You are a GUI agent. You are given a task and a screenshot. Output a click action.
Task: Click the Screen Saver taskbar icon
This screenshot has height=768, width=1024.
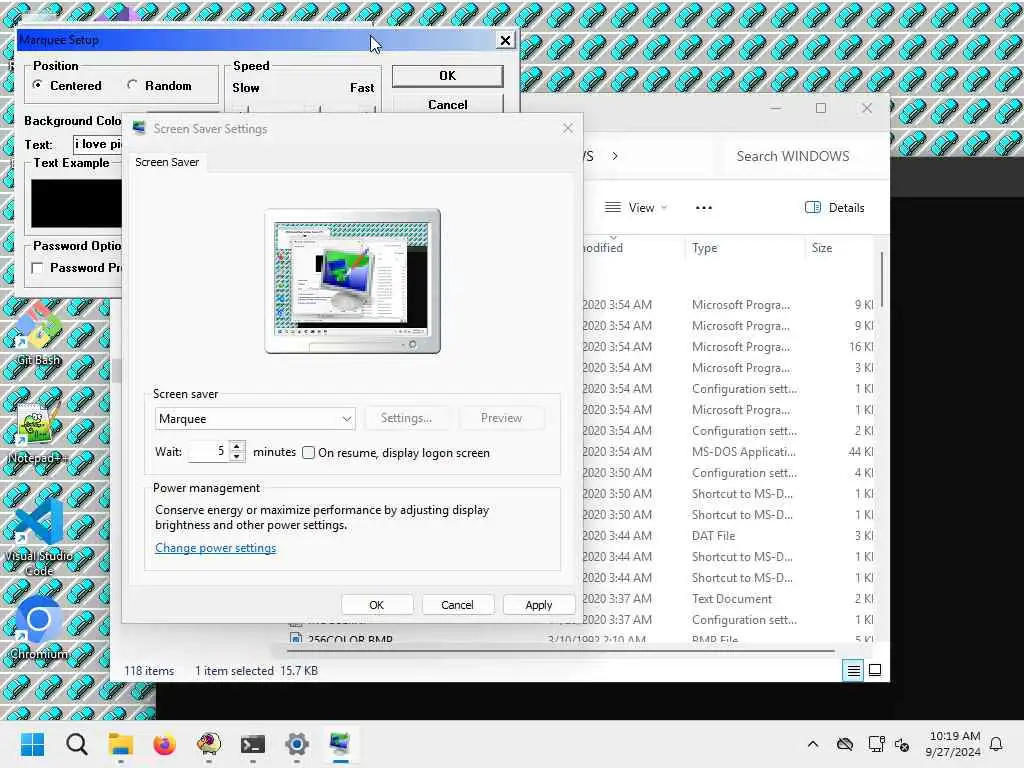[340, 744]
